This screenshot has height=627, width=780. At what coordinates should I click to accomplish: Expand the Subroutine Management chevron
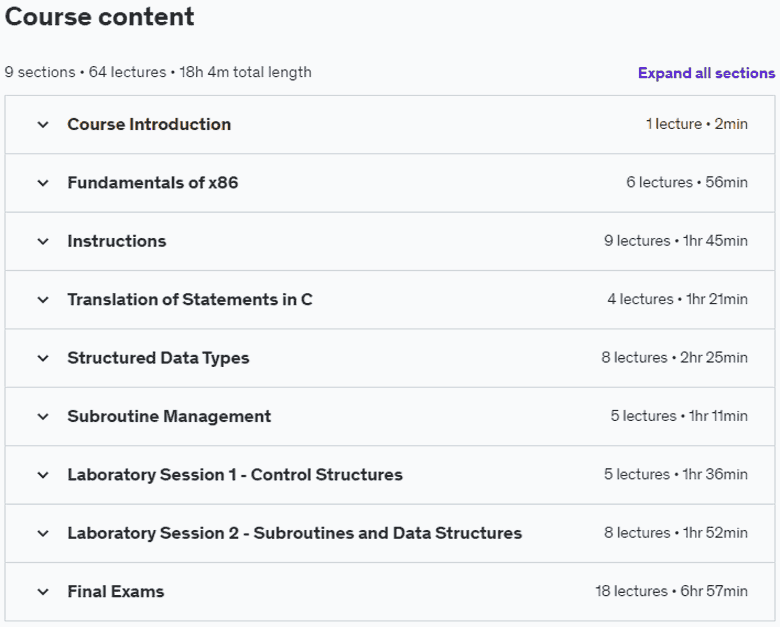click(x=43, y=417)
